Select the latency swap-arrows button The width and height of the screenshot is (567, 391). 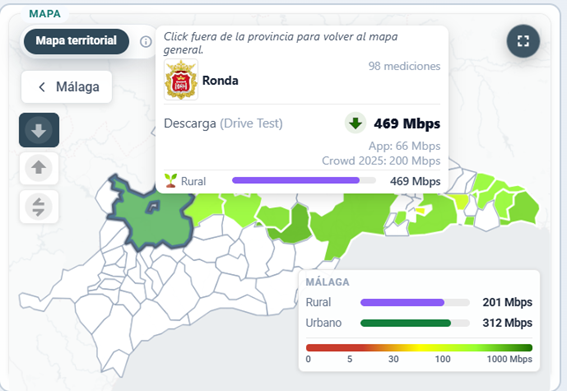(x=39, y=207)
